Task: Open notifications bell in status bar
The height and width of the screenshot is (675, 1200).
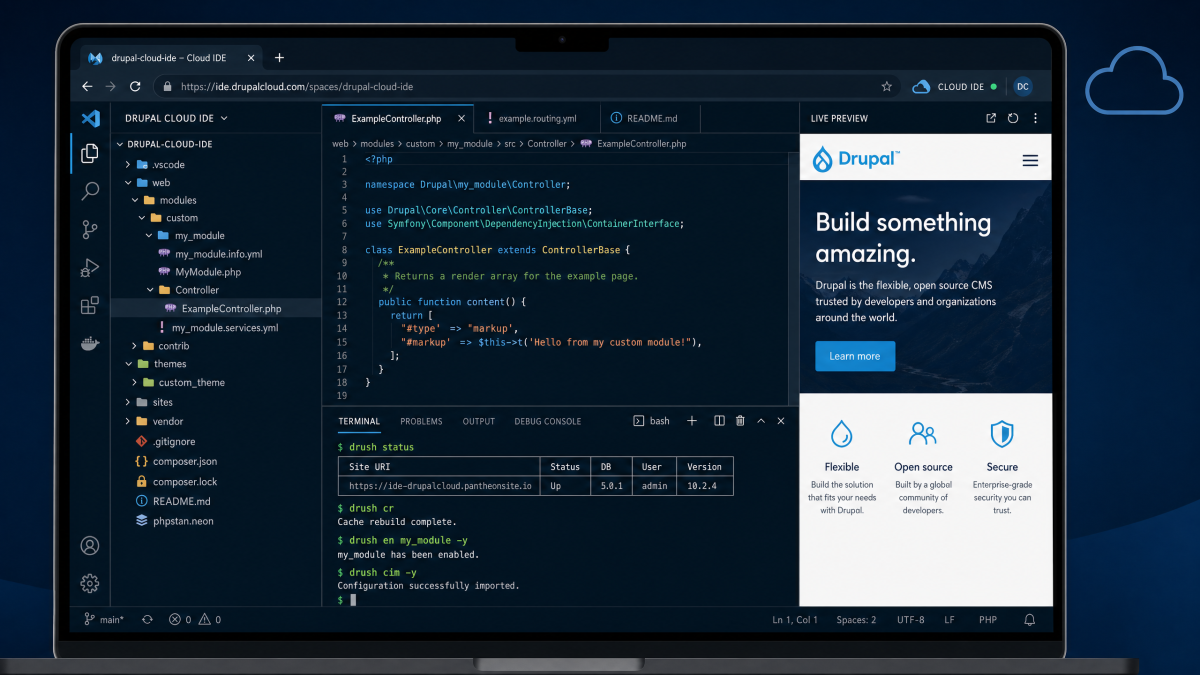Action: (1030, 620)
